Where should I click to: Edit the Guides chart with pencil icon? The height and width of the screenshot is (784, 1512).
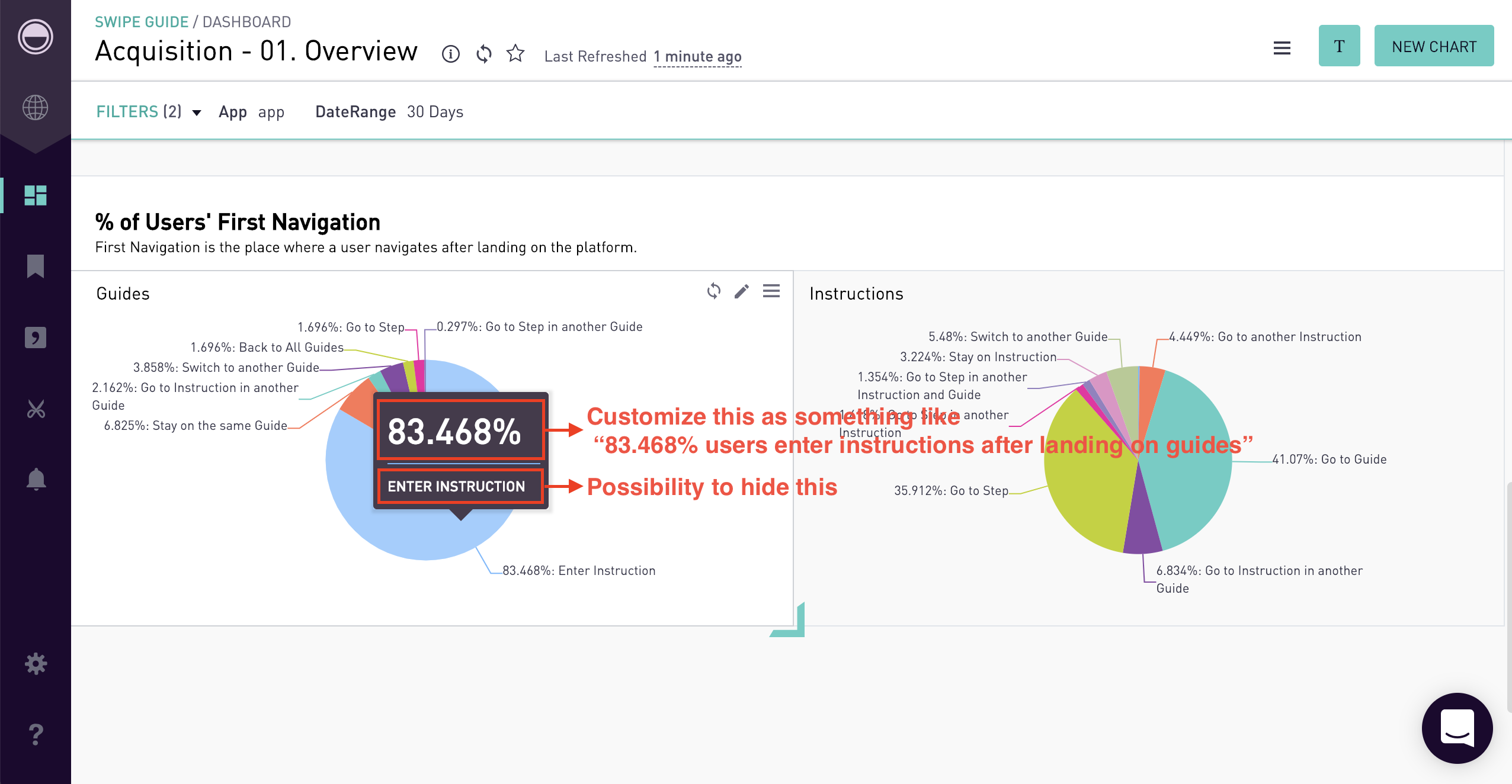[742, 291]
